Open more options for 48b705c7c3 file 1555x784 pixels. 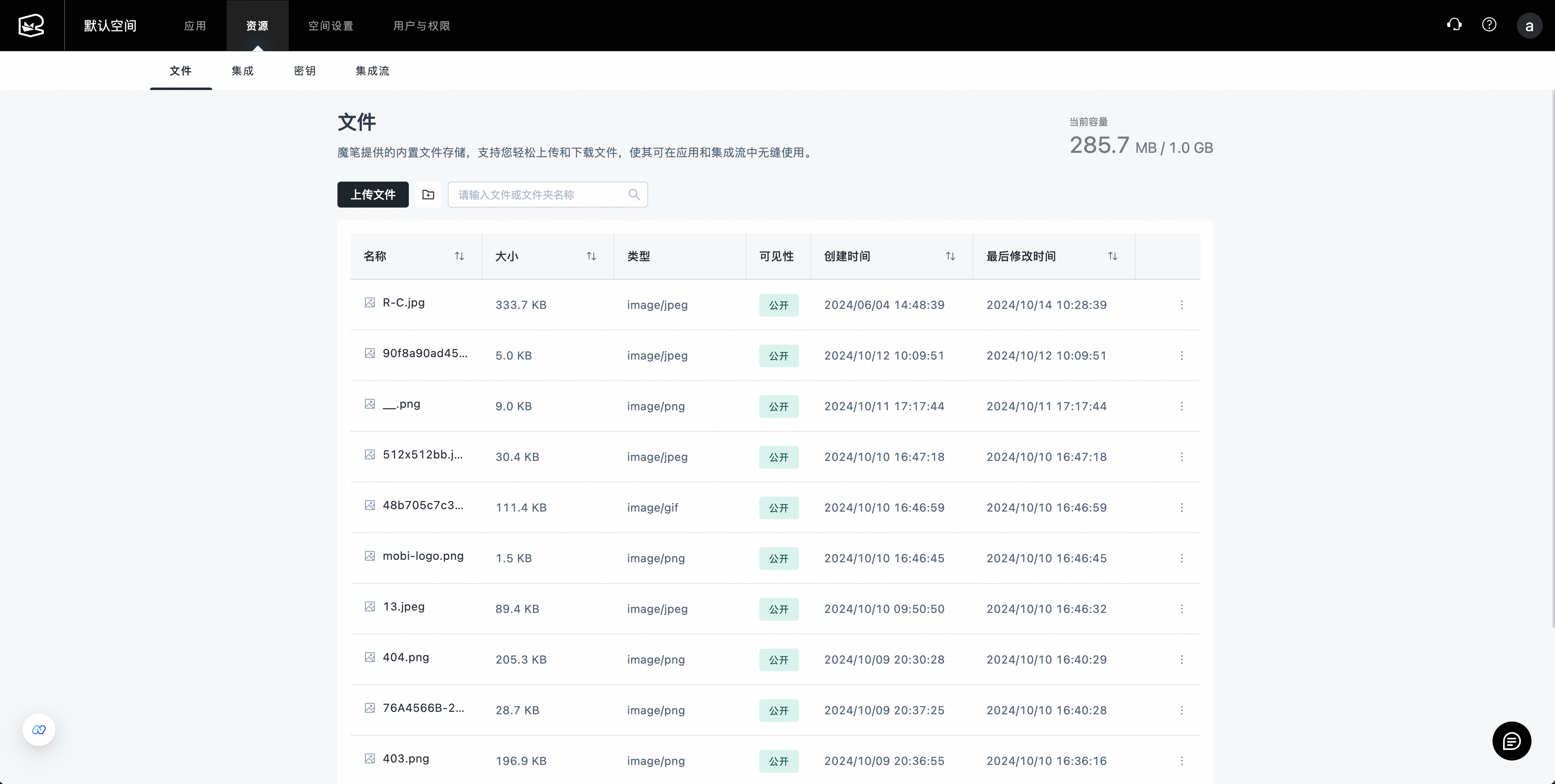(x=1181, y=508)
